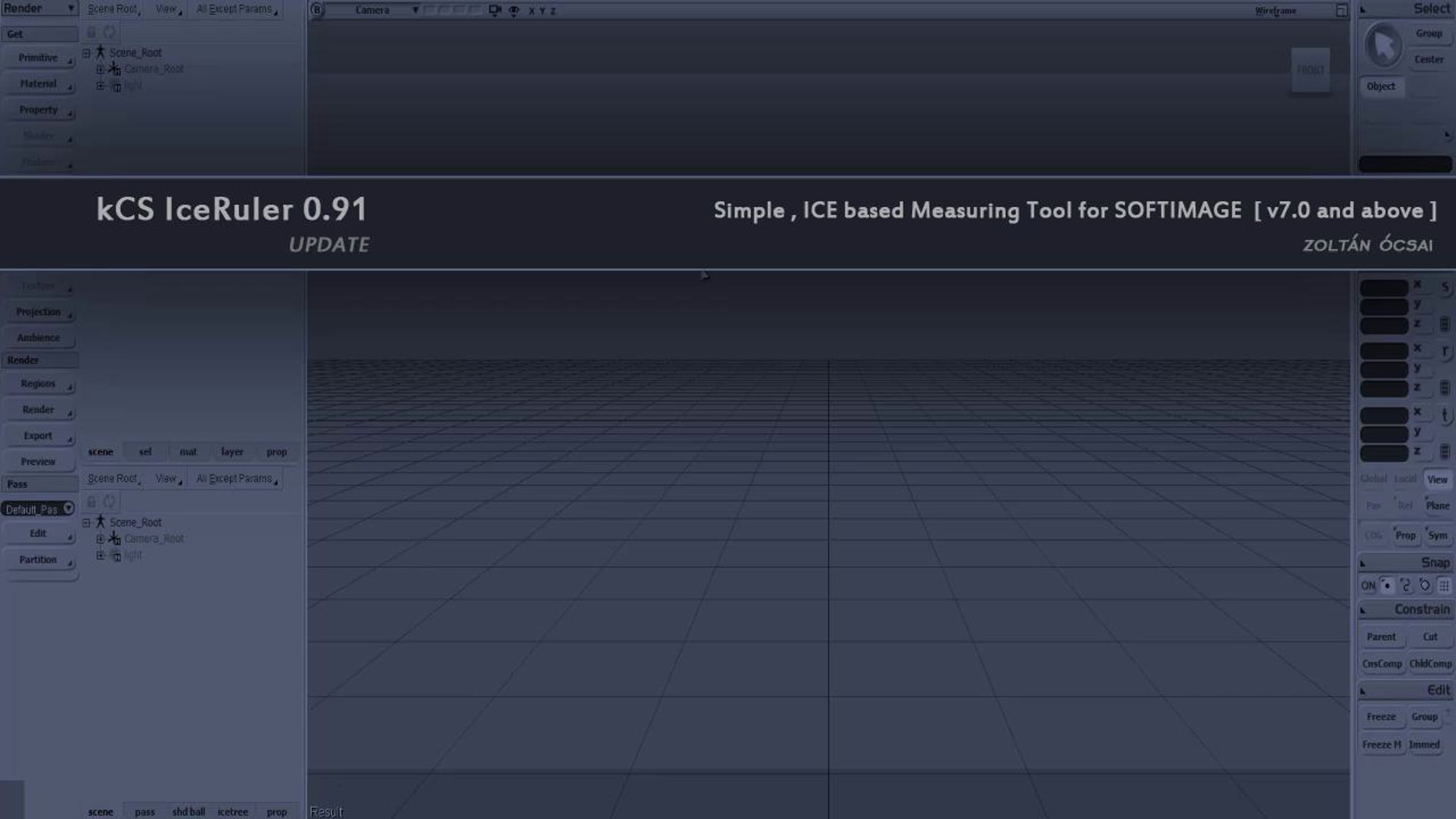Open the Render module dropdown

coord(39,8)
